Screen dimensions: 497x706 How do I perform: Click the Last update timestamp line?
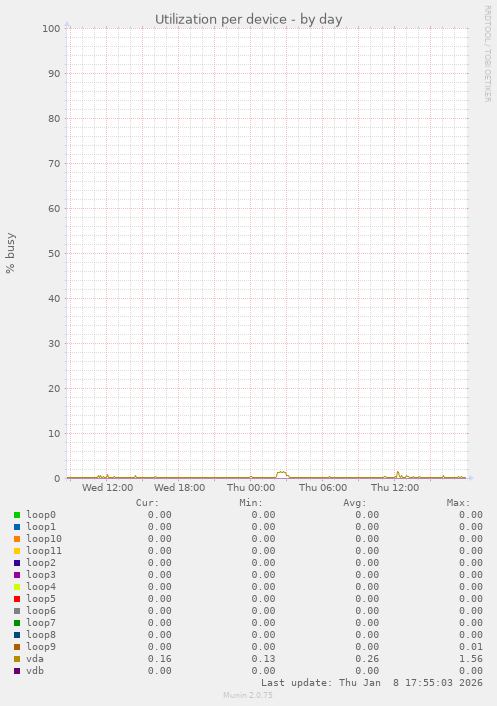click(x=372, y=683)
